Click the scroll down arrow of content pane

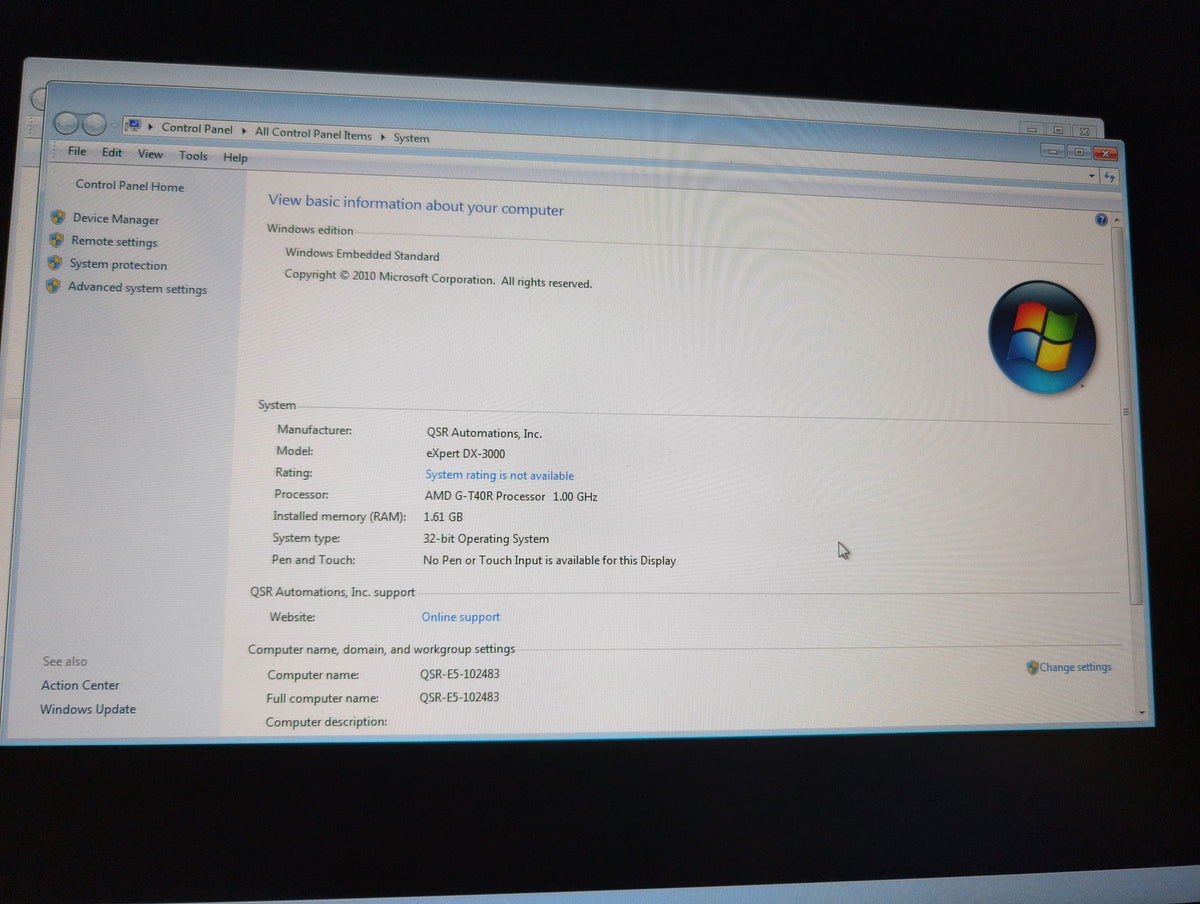pos(1142,711)
